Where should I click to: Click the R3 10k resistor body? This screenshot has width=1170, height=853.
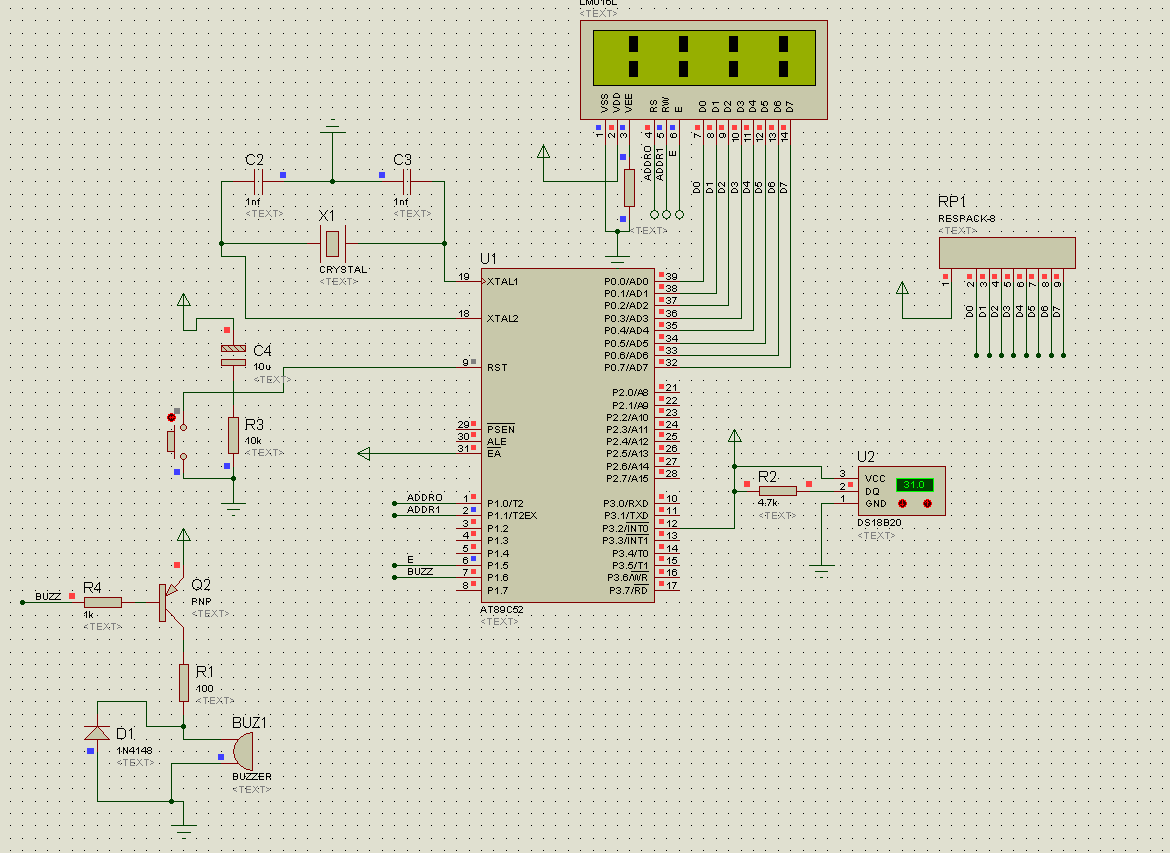233,436
